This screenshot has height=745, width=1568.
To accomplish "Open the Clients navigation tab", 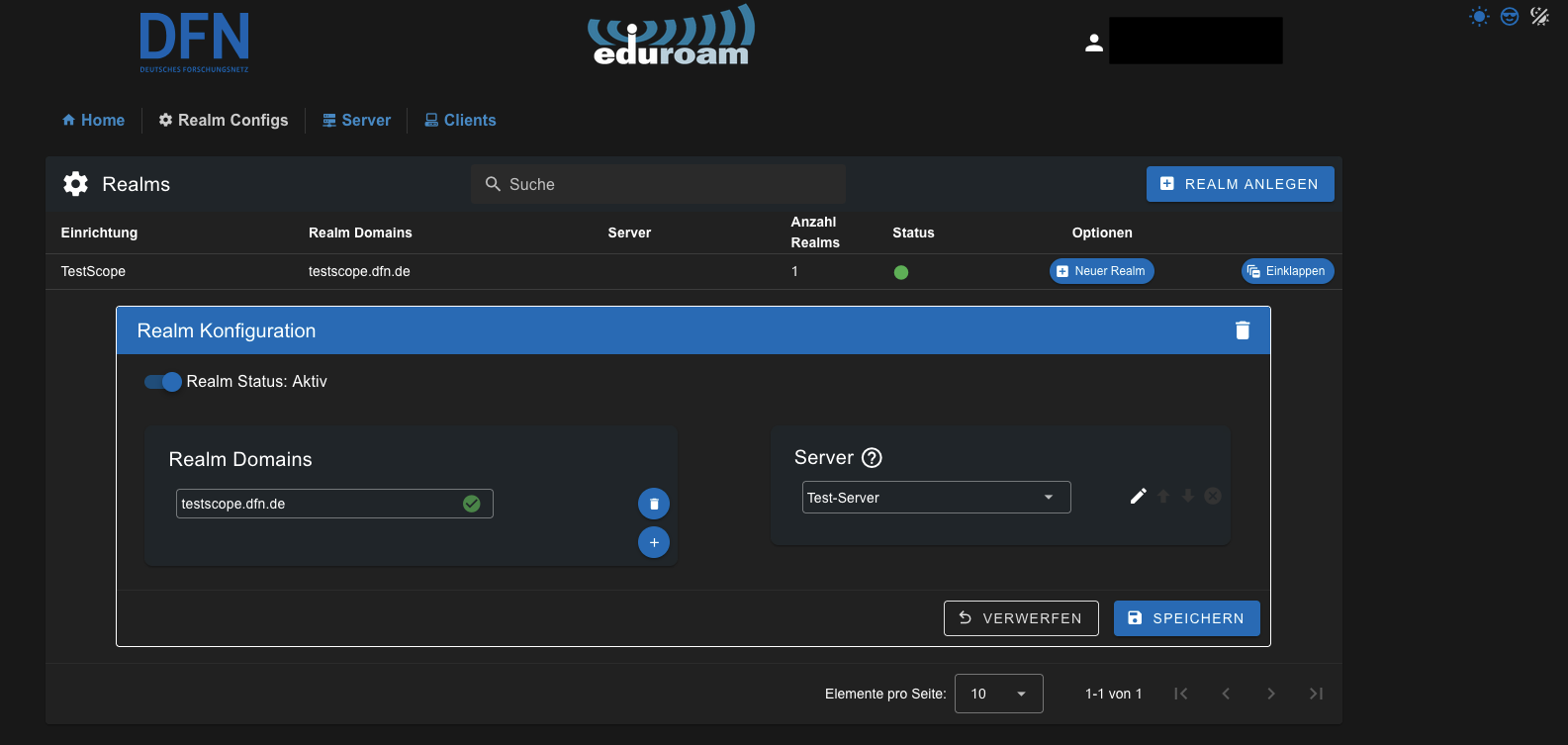I will (x=460, y=120).
